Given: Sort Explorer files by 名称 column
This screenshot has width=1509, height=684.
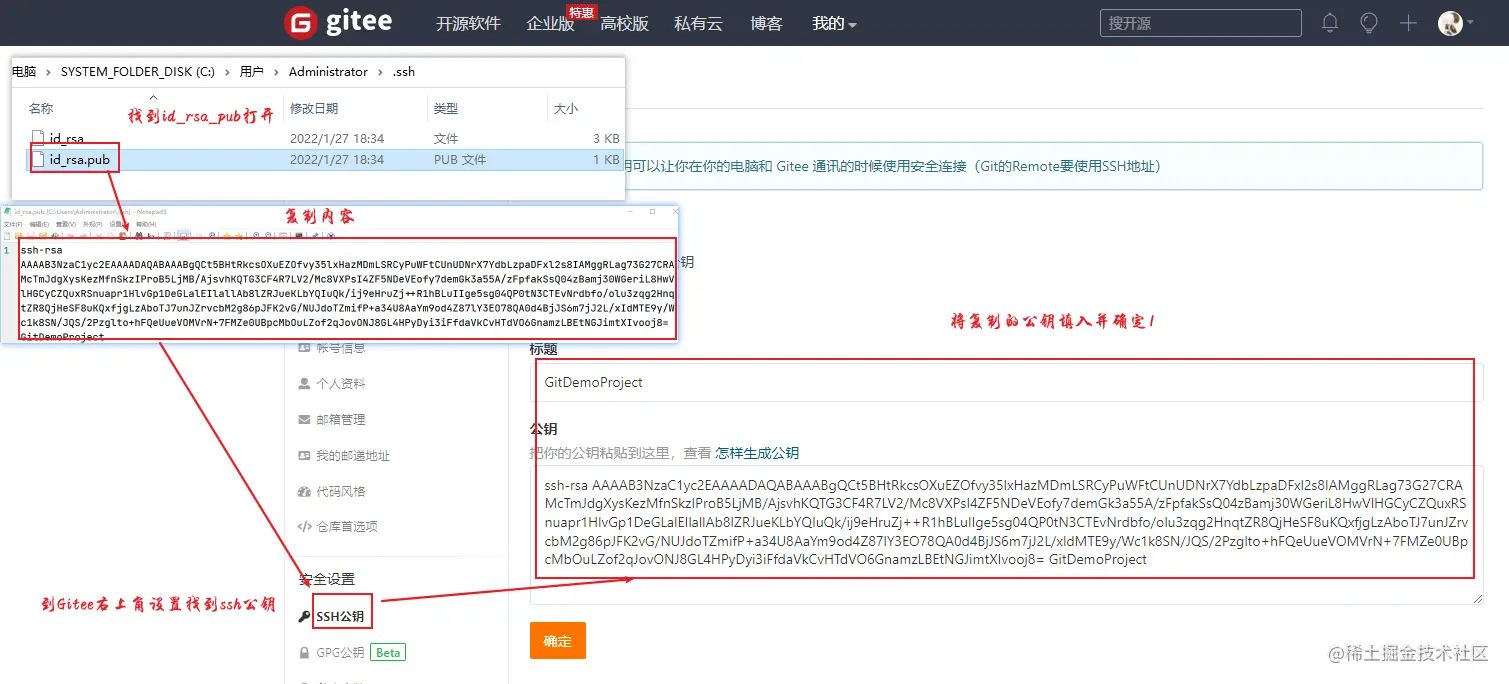Looking at the screenshot, I should (x=41, y=108).
